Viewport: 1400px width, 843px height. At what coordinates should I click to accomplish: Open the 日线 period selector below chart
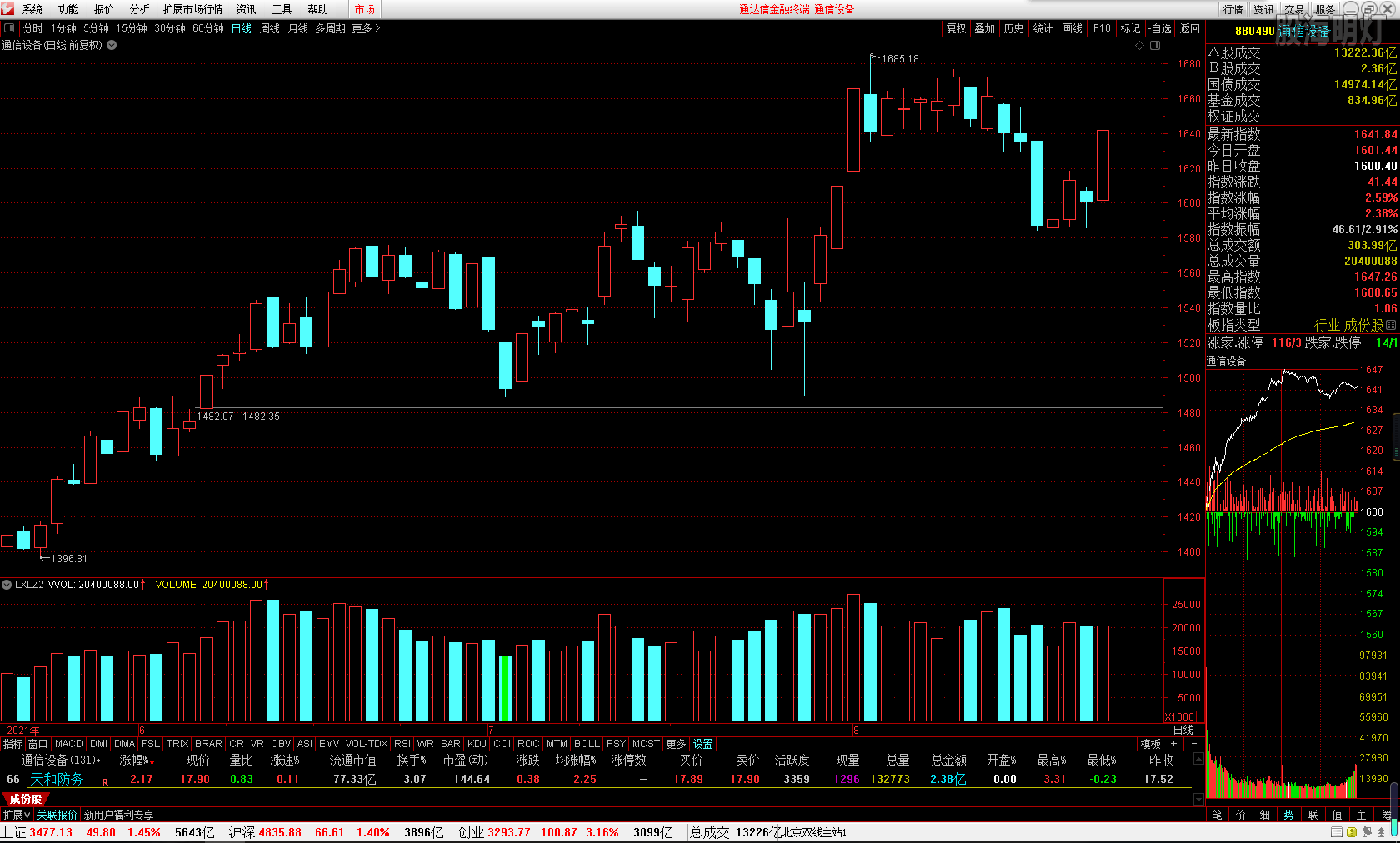click(1183, 730)
